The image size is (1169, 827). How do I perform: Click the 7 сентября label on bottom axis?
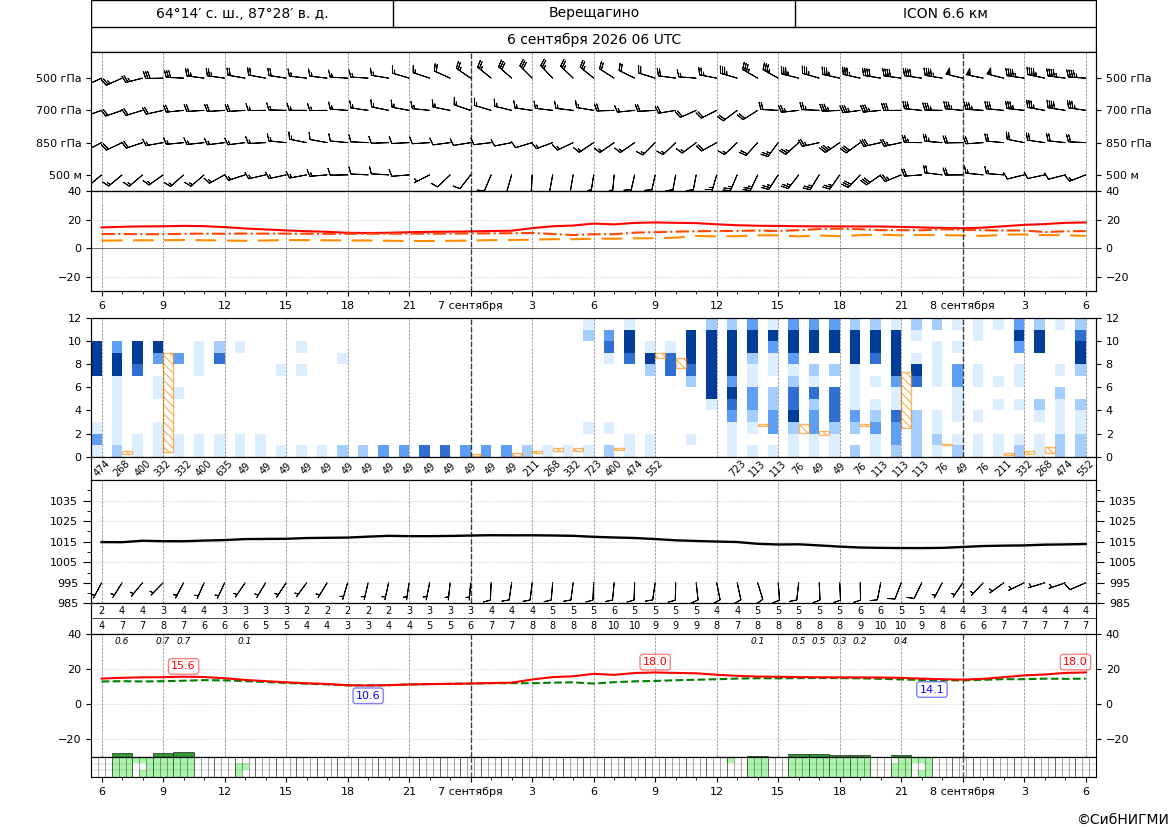[x=470, y=791]
